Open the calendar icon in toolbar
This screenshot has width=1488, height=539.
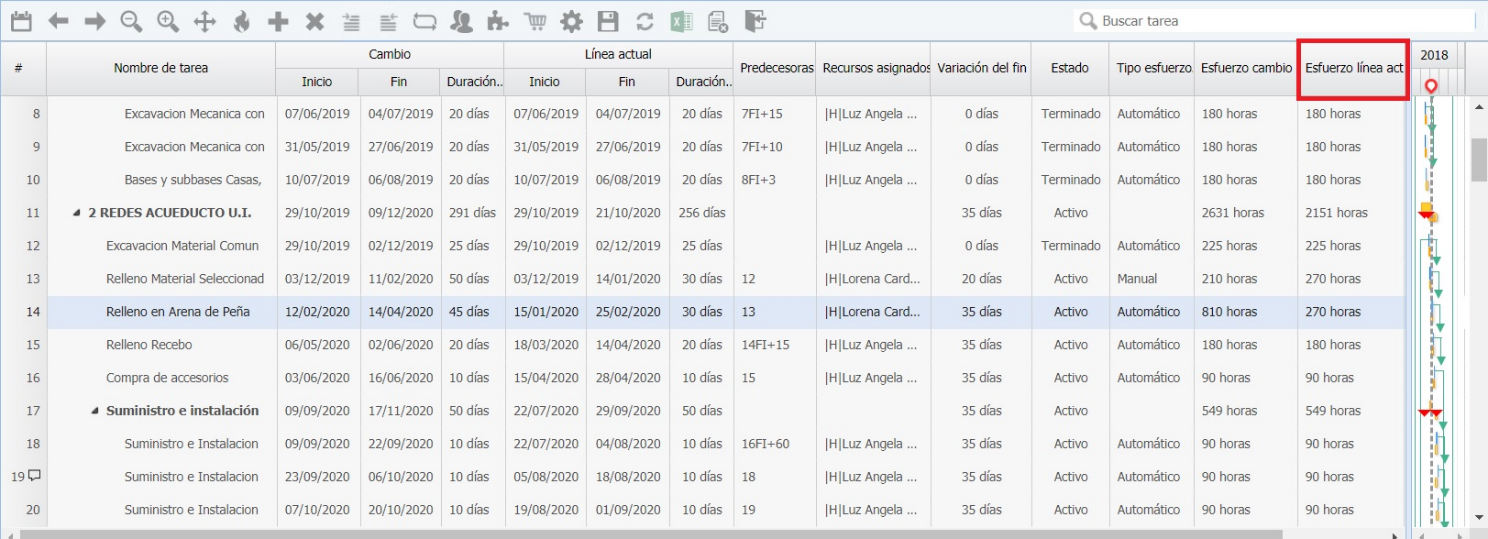21,20
